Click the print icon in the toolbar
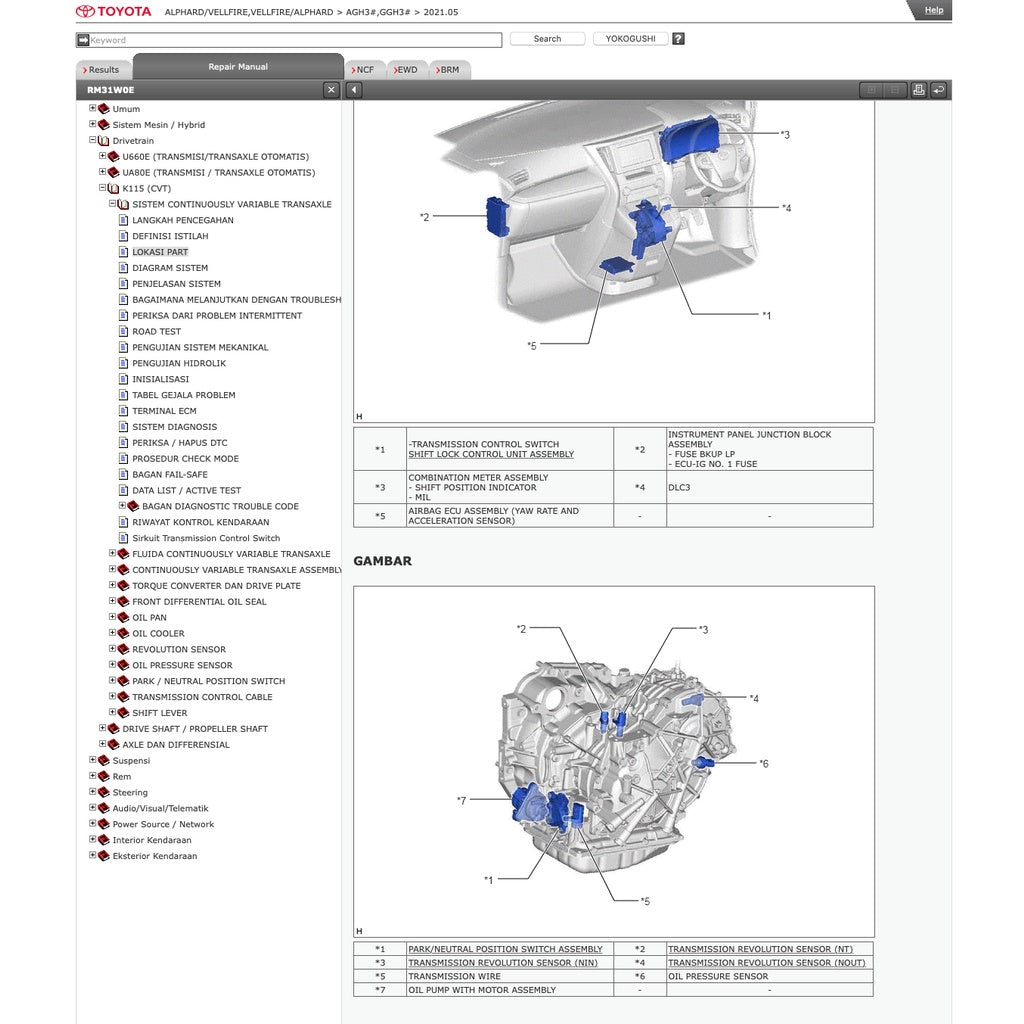This screenshot has width=1024, height=1024. point(918,89)
